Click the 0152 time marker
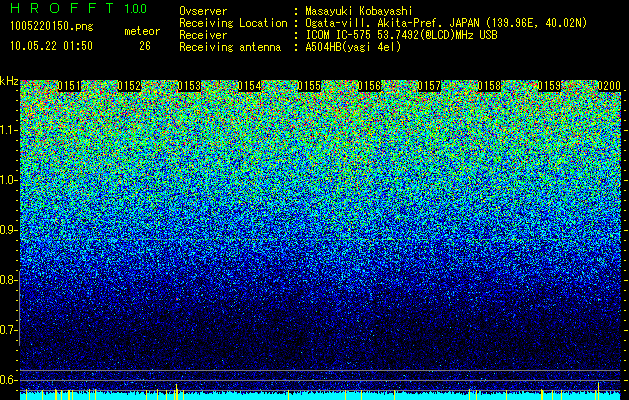The height and width of the screenshot is (400, 629). 129,86
